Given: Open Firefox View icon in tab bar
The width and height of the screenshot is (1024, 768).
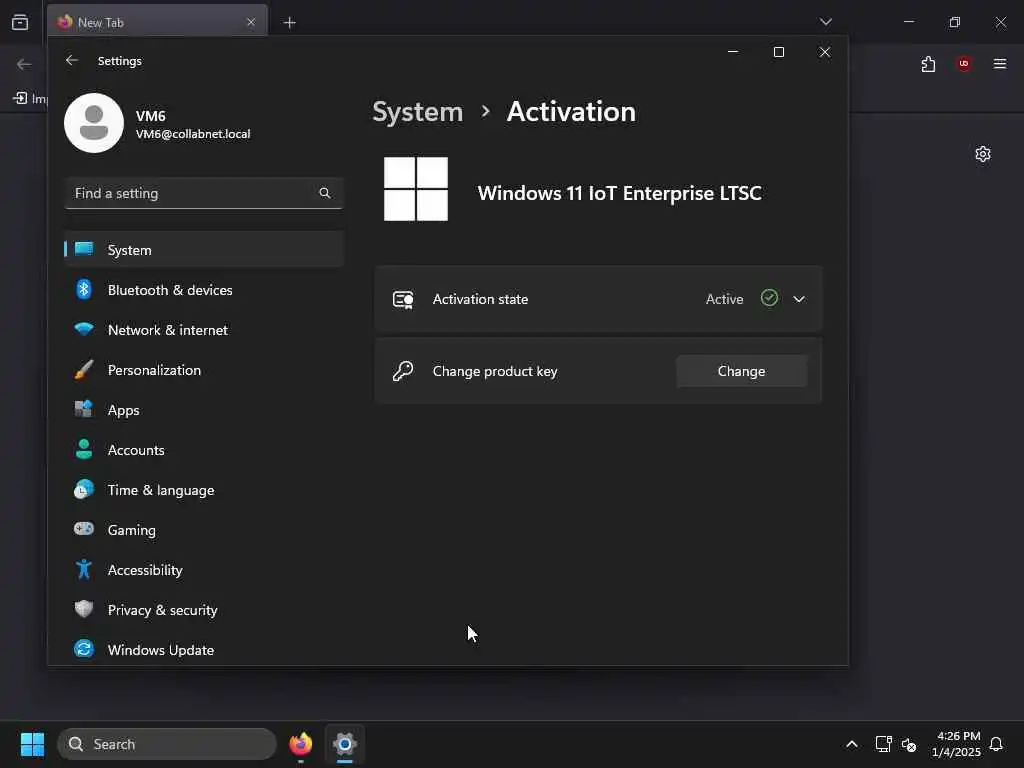Looking at the screenshot, I should pos(20,22).
